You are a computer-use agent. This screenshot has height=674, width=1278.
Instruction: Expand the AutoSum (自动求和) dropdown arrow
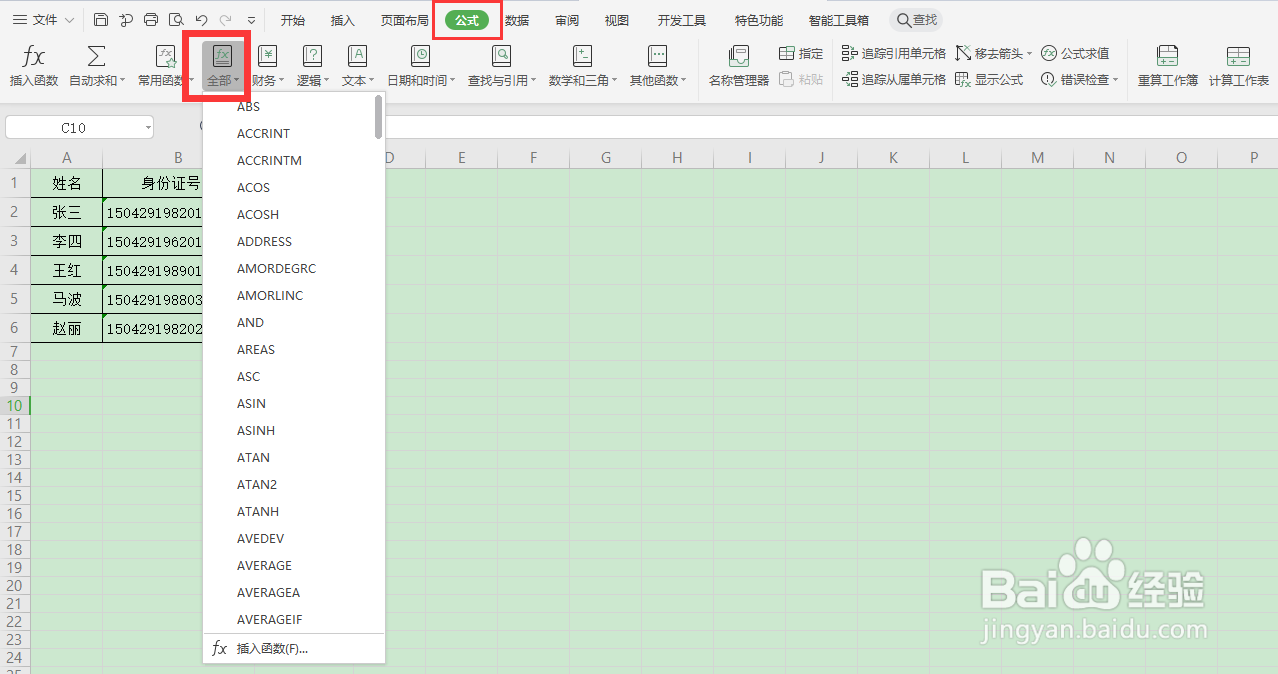coord(123,81)
